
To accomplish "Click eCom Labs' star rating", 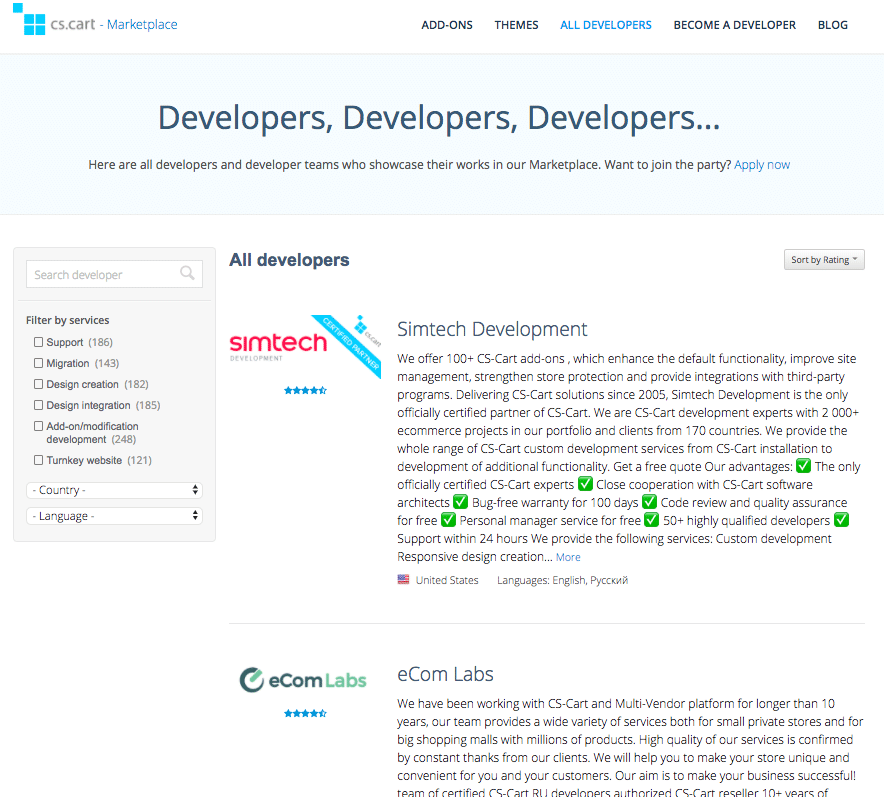I will click(304, 713).
